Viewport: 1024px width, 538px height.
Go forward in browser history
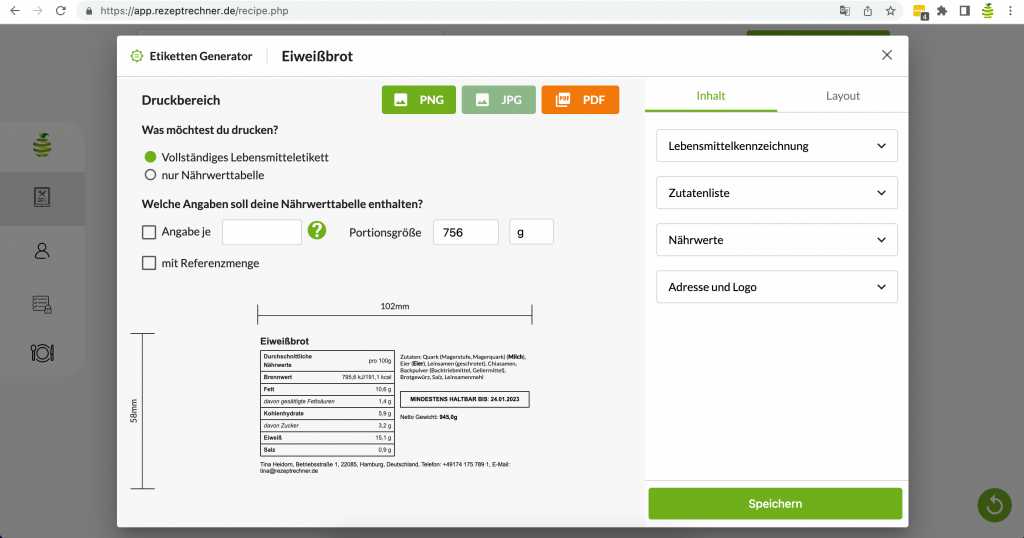tap(37, 10)
